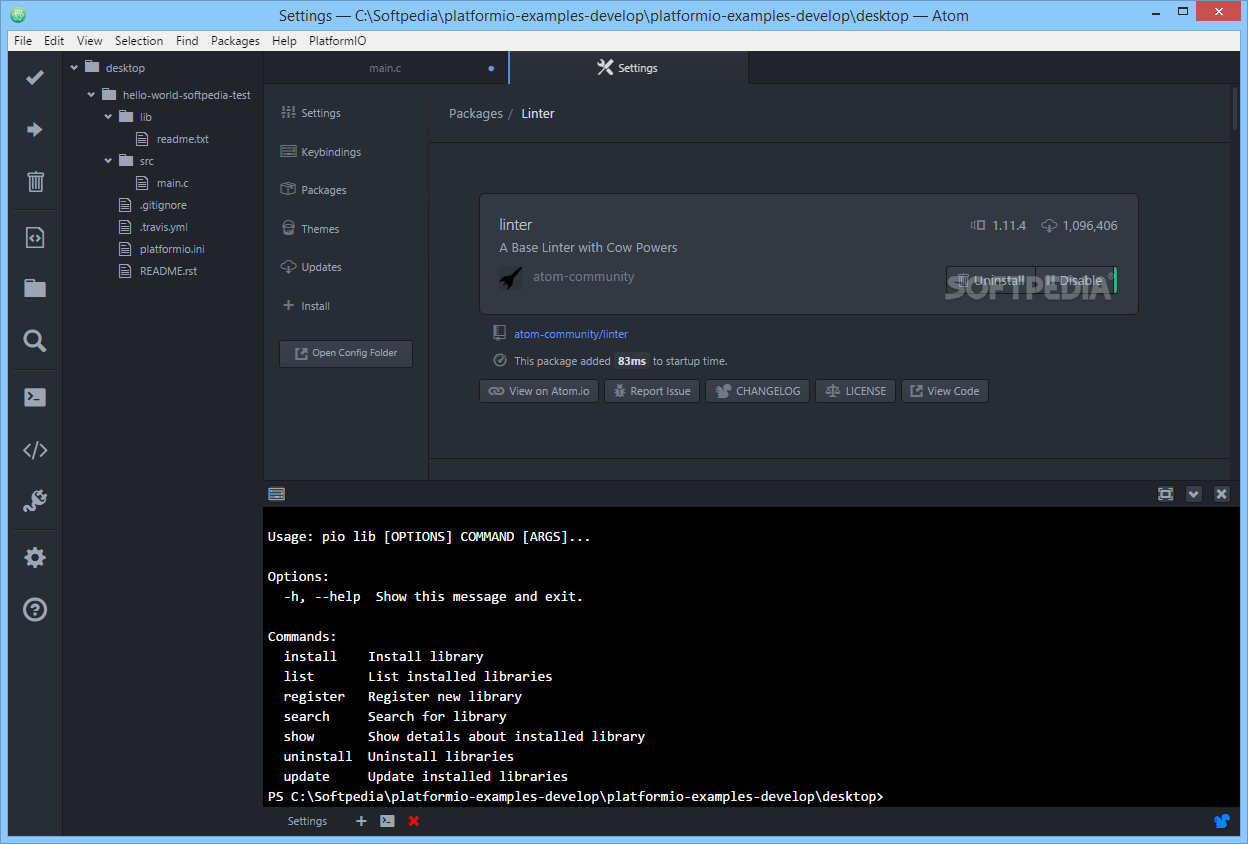Screen dimensions: 1248x844
Task: Click keyboard icon in terminal panel header
Action: point(277,493)
